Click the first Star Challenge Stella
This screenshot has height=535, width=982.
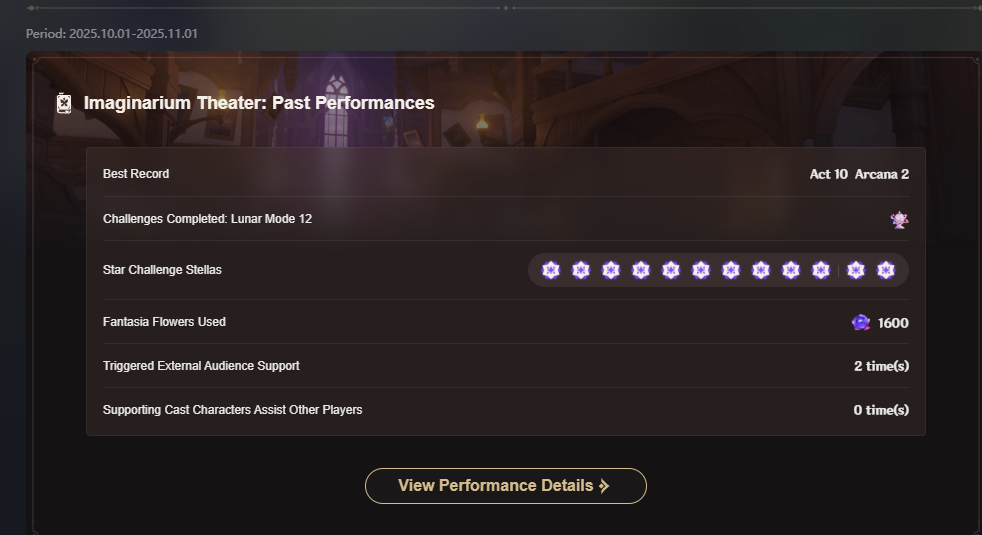coord(550,270)
